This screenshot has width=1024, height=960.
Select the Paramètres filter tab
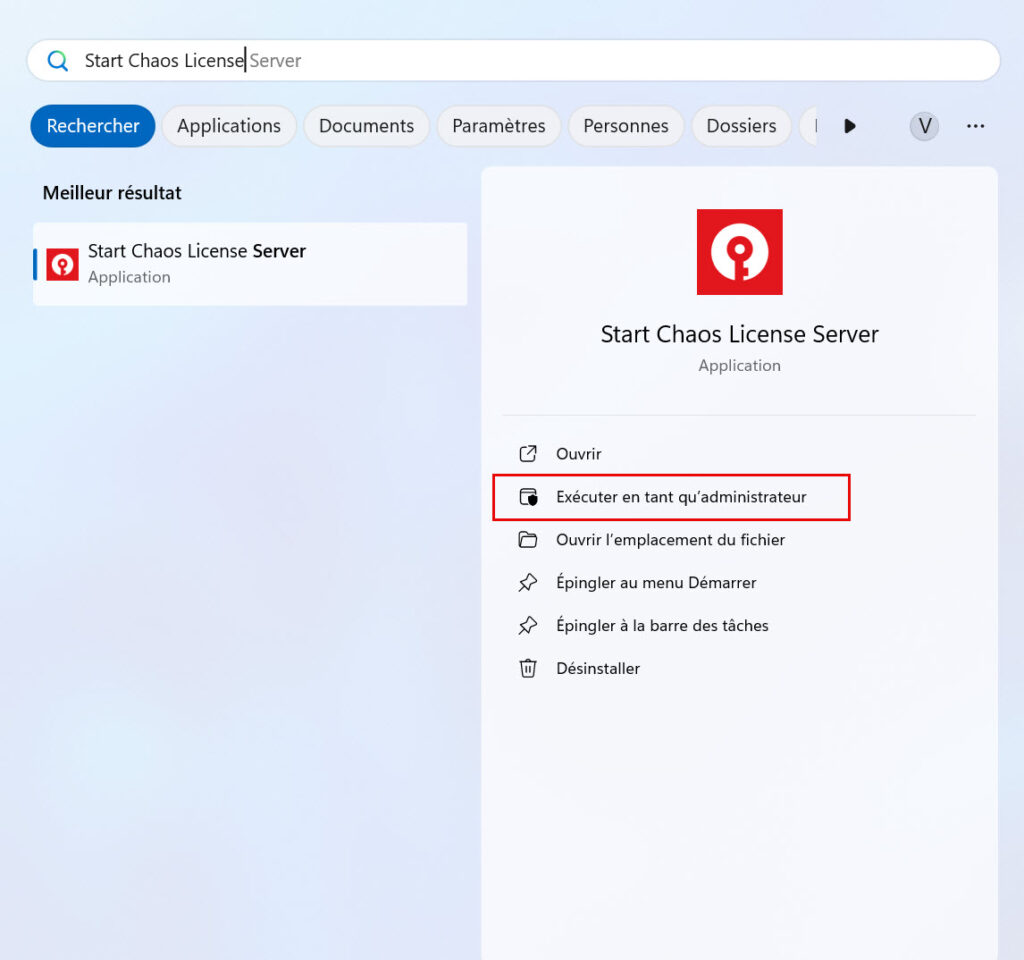pyautogui.click(x=498, y=126)
